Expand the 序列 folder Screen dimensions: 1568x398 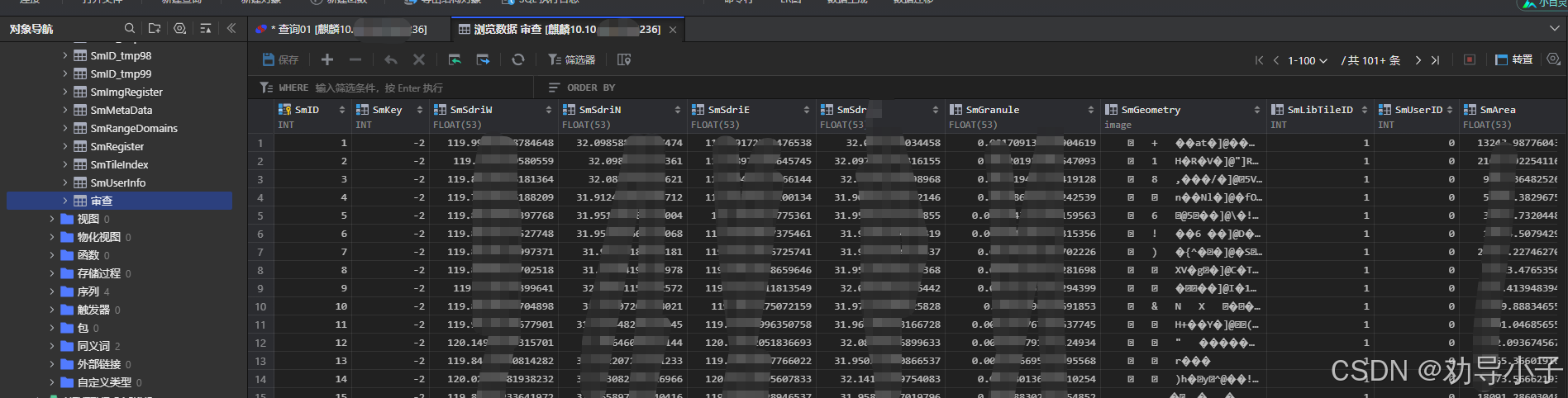tap(52, 291)
